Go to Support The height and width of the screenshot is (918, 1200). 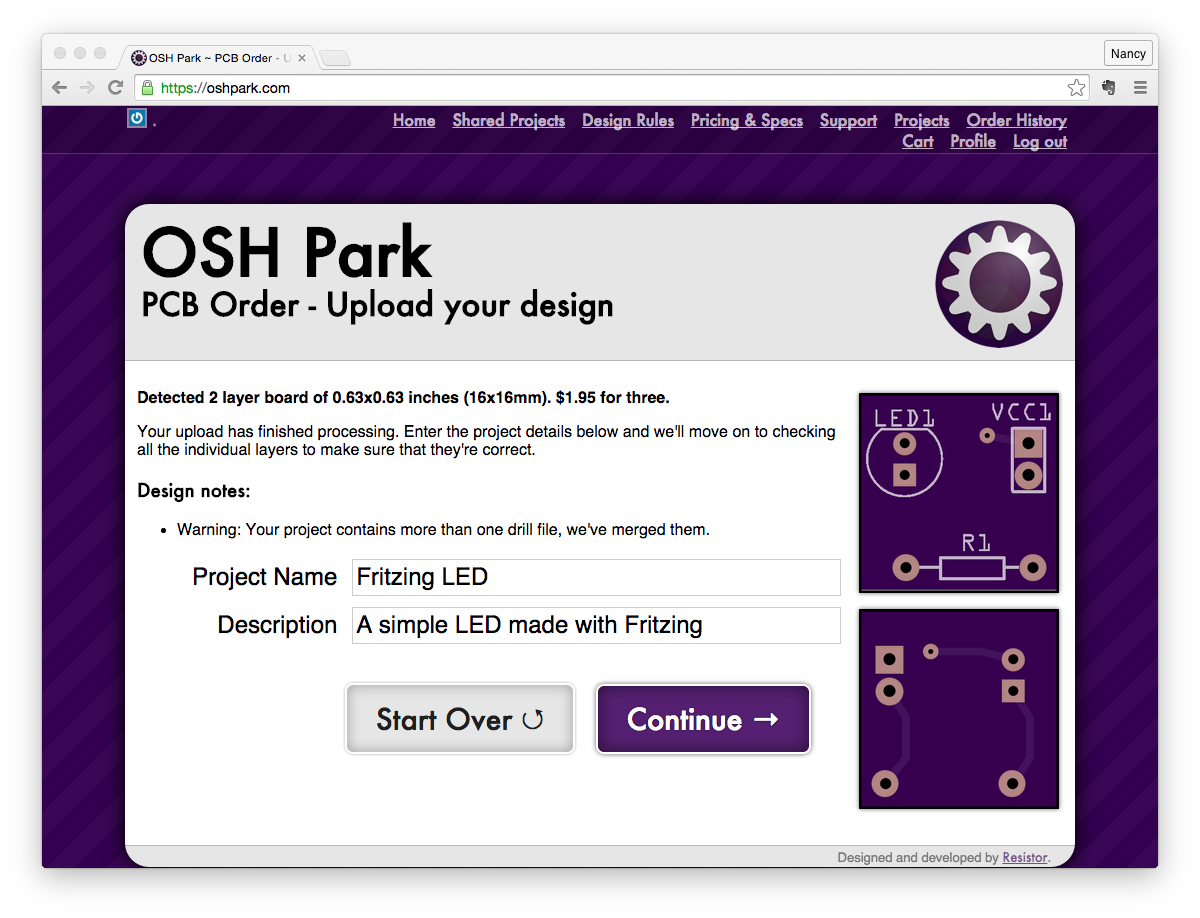tap(848, 120)
